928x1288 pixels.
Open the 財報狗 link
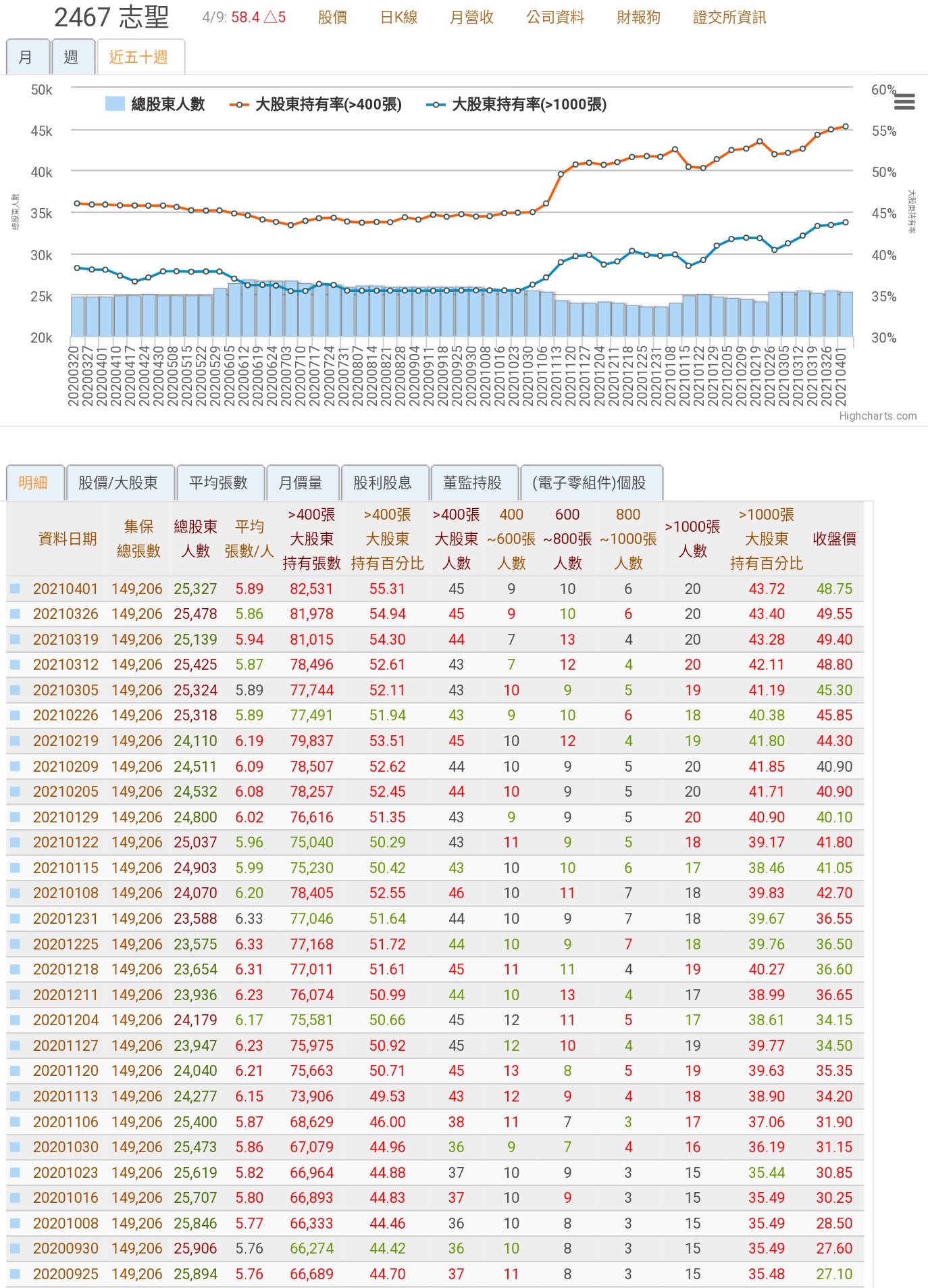[638, 18]
